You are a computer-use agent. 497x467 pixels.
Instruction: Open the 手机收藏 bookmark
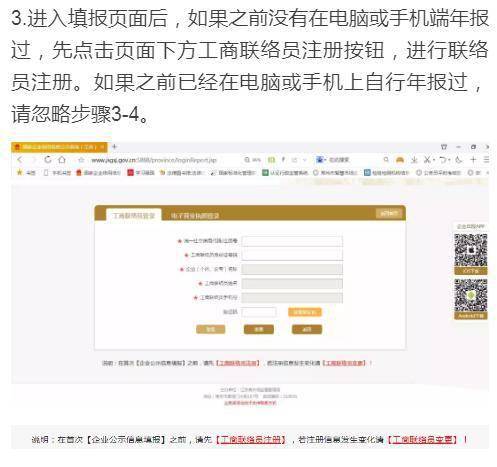tap(57, 172)
